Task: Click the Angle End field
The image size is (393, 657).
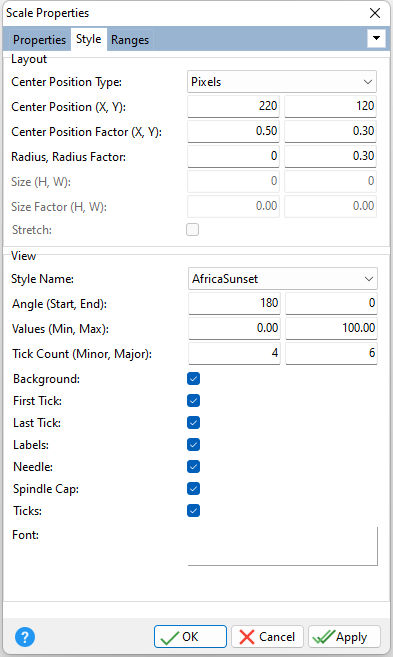Action: click(331, 303)
